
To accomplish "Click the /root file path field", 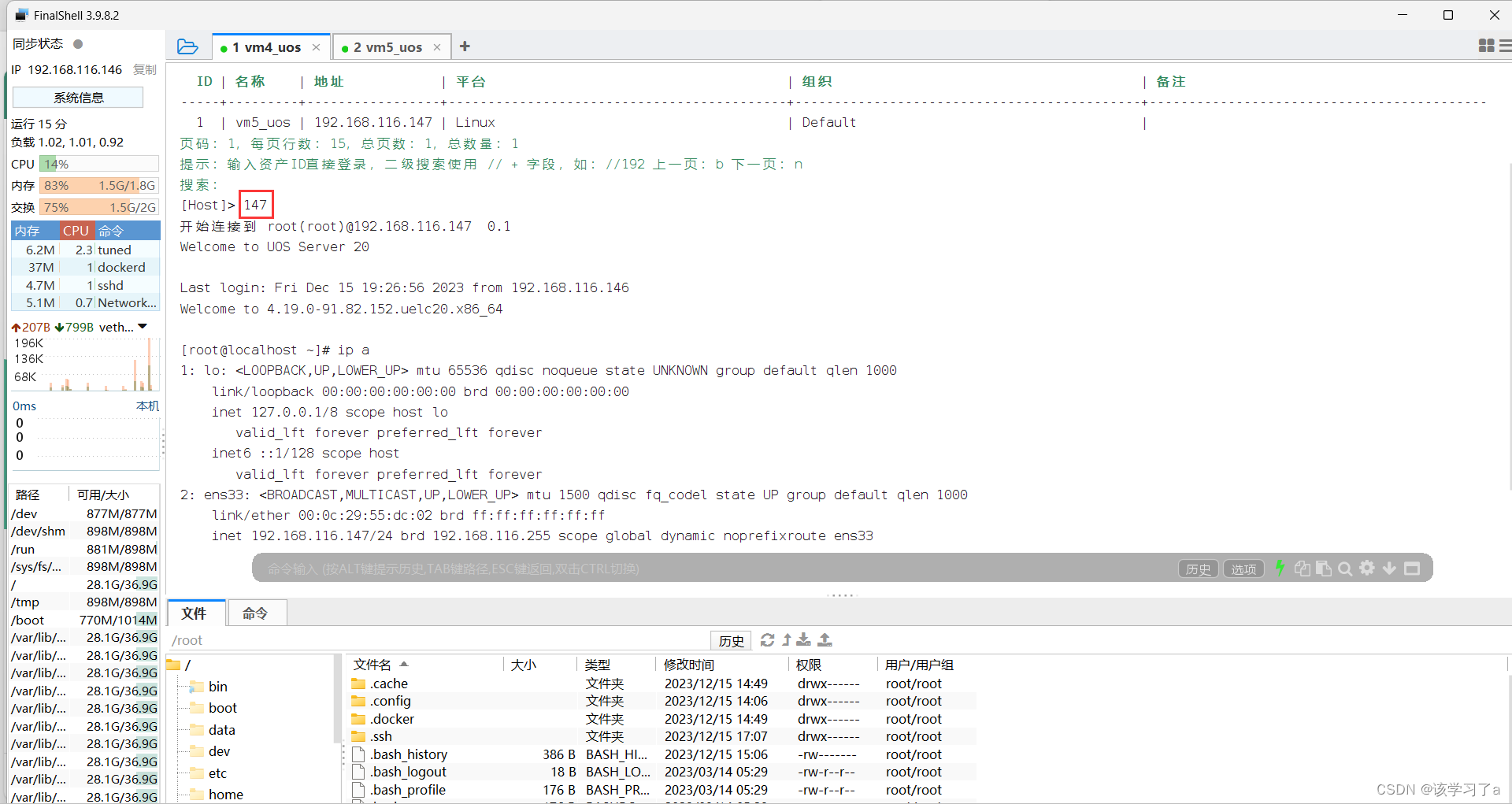I will (x=437, y=640).
